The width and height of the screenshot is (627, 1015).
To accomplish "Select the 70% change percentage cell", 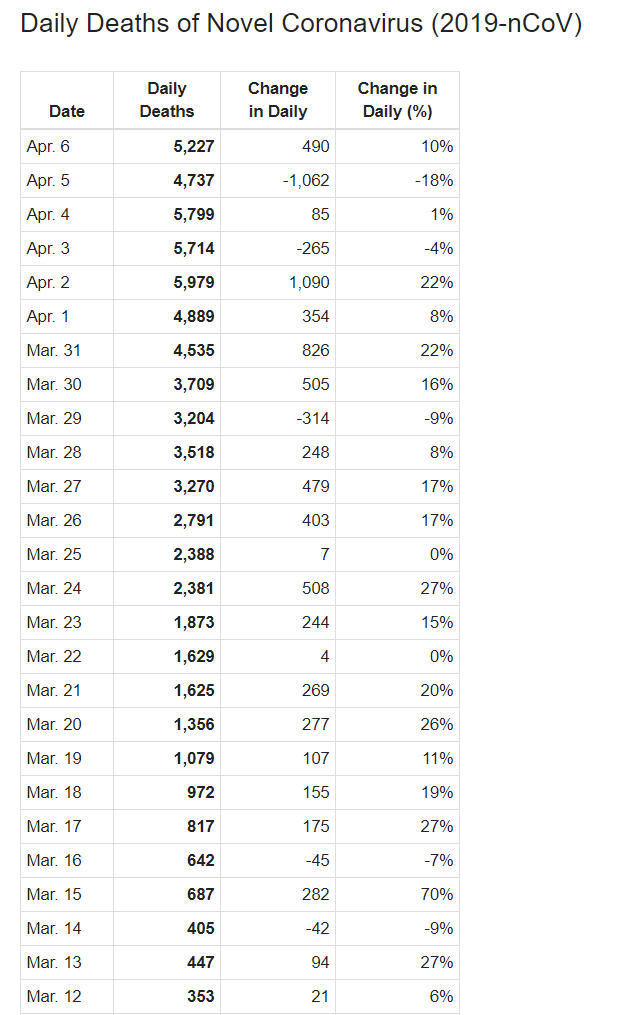I will 437,895.
